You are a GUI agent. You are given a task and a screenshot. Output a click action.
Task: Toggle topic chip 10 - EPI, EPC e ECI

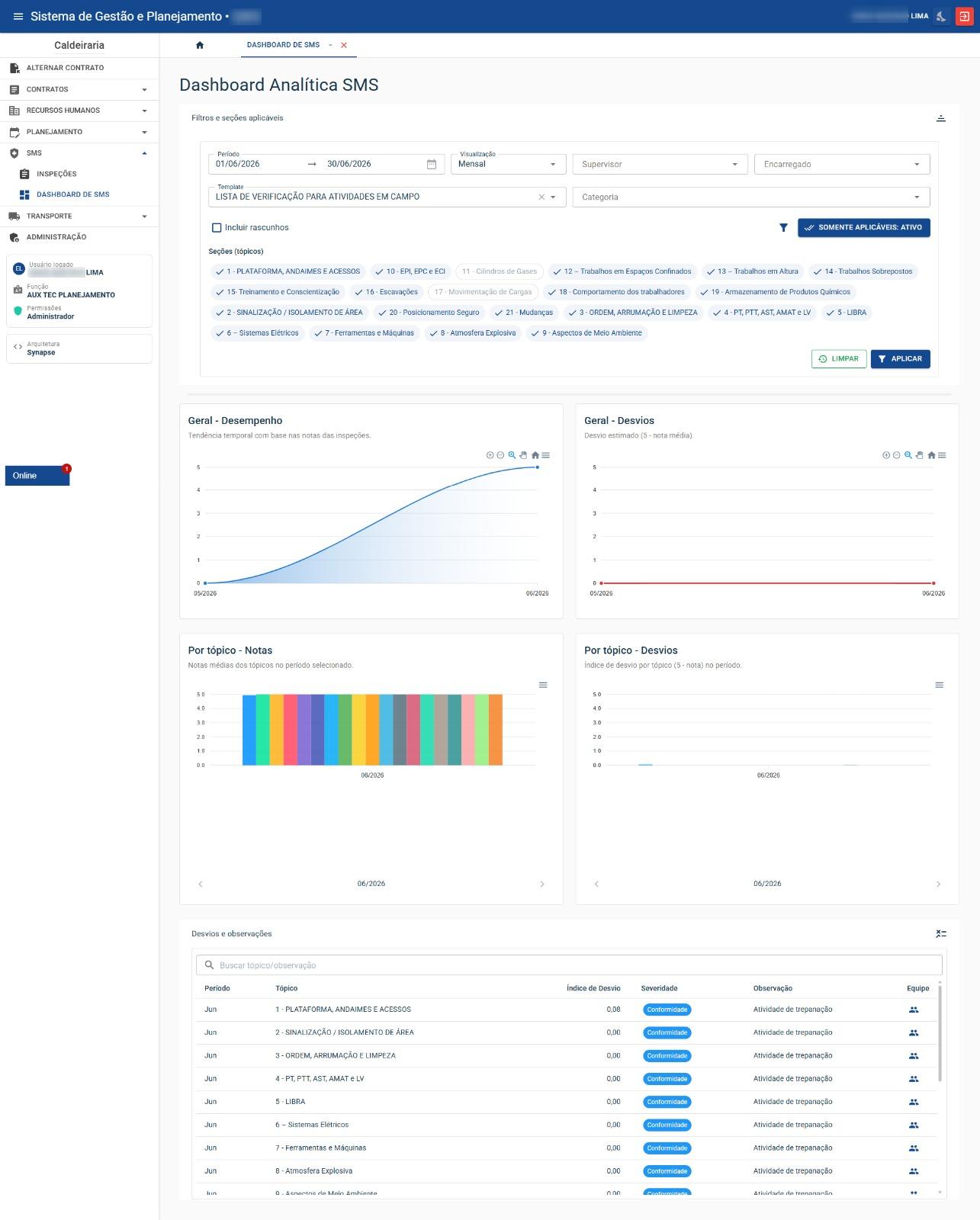click(x=410, y=271)
